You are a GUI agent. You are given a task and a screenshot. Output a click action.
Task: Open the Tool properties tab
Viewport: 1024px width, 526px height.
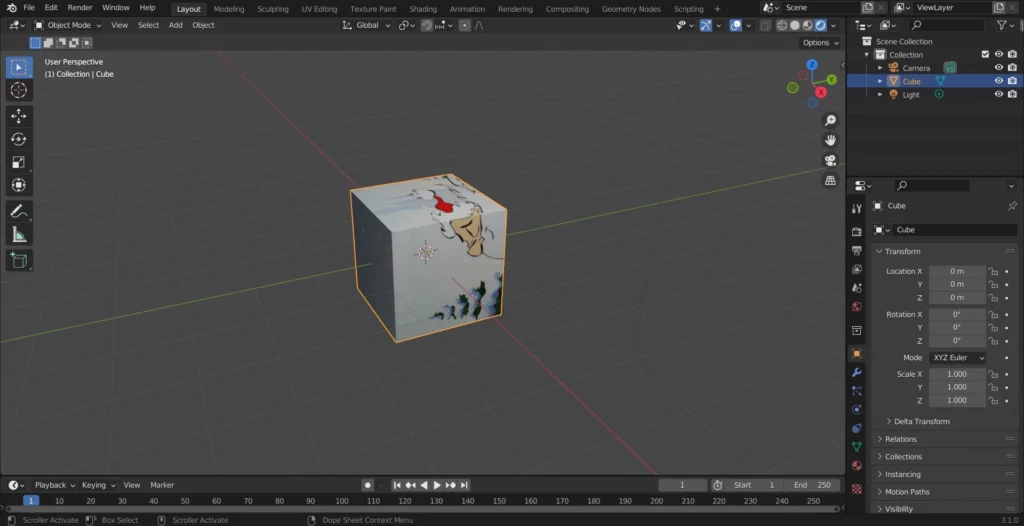(857, 208)
